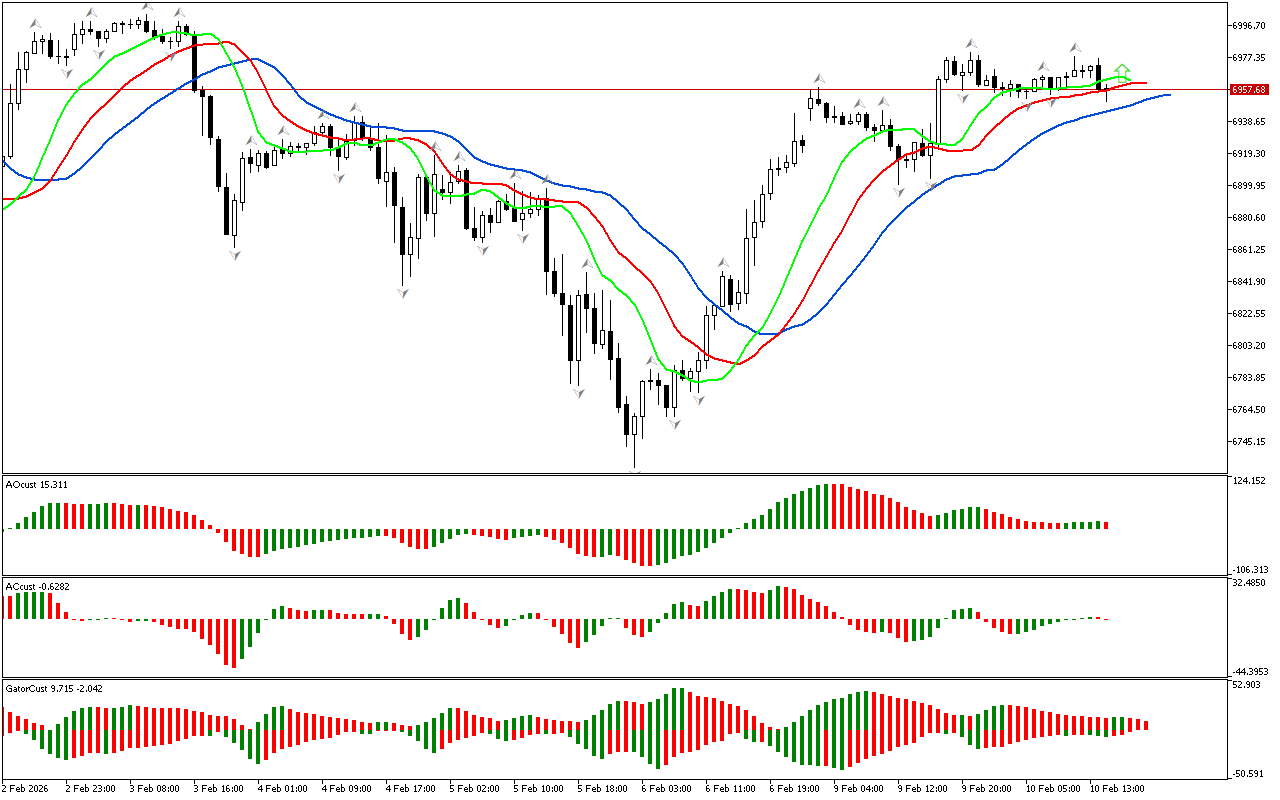Click the down fractal below the 3 Feb 16:00 low
This screenshot has height=800, width=1280.
[x=235, y=255]
